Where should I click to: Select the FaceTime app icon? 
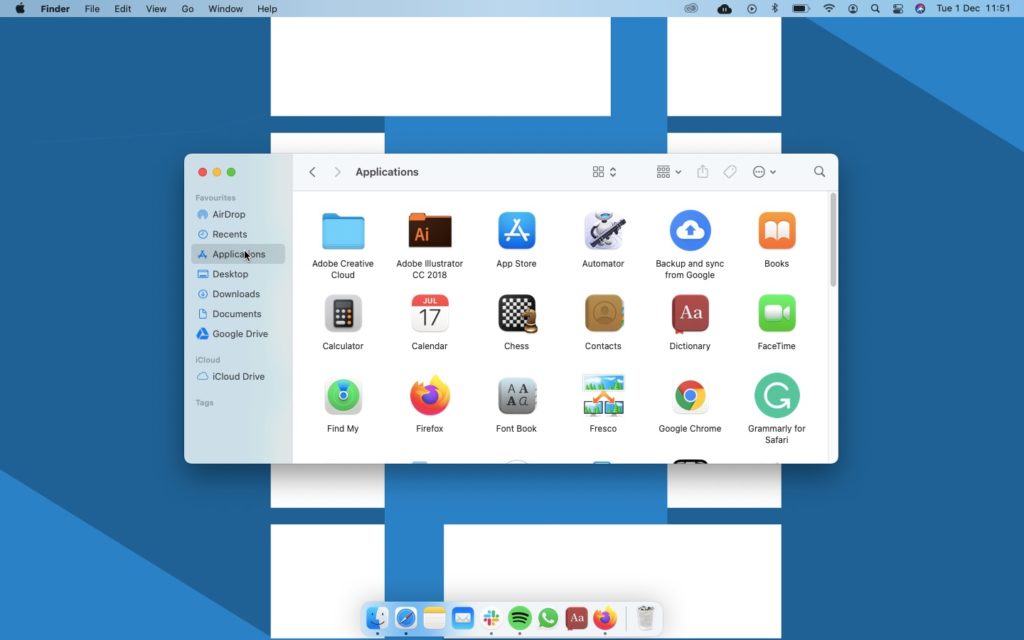[x=776, y=314]
